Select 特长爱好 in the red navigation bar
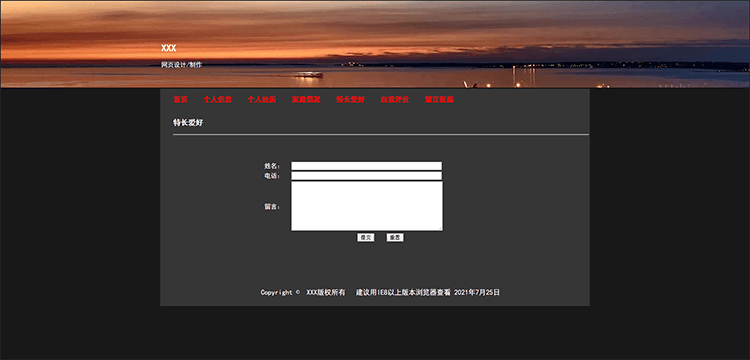The image size is (750, 360). click(350, 99)
